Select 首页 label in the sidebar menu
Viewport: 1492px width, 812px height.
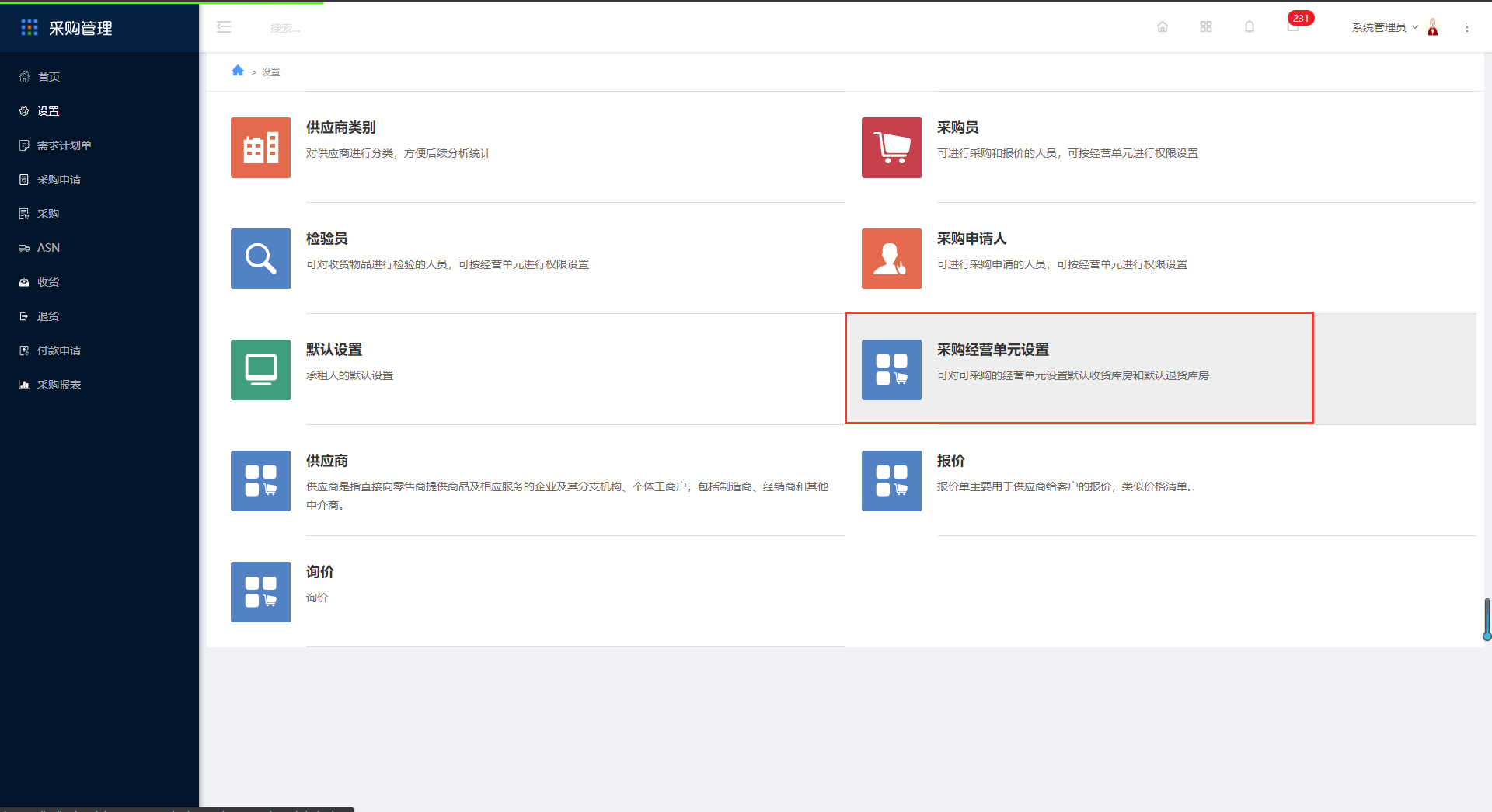point(49,77)
